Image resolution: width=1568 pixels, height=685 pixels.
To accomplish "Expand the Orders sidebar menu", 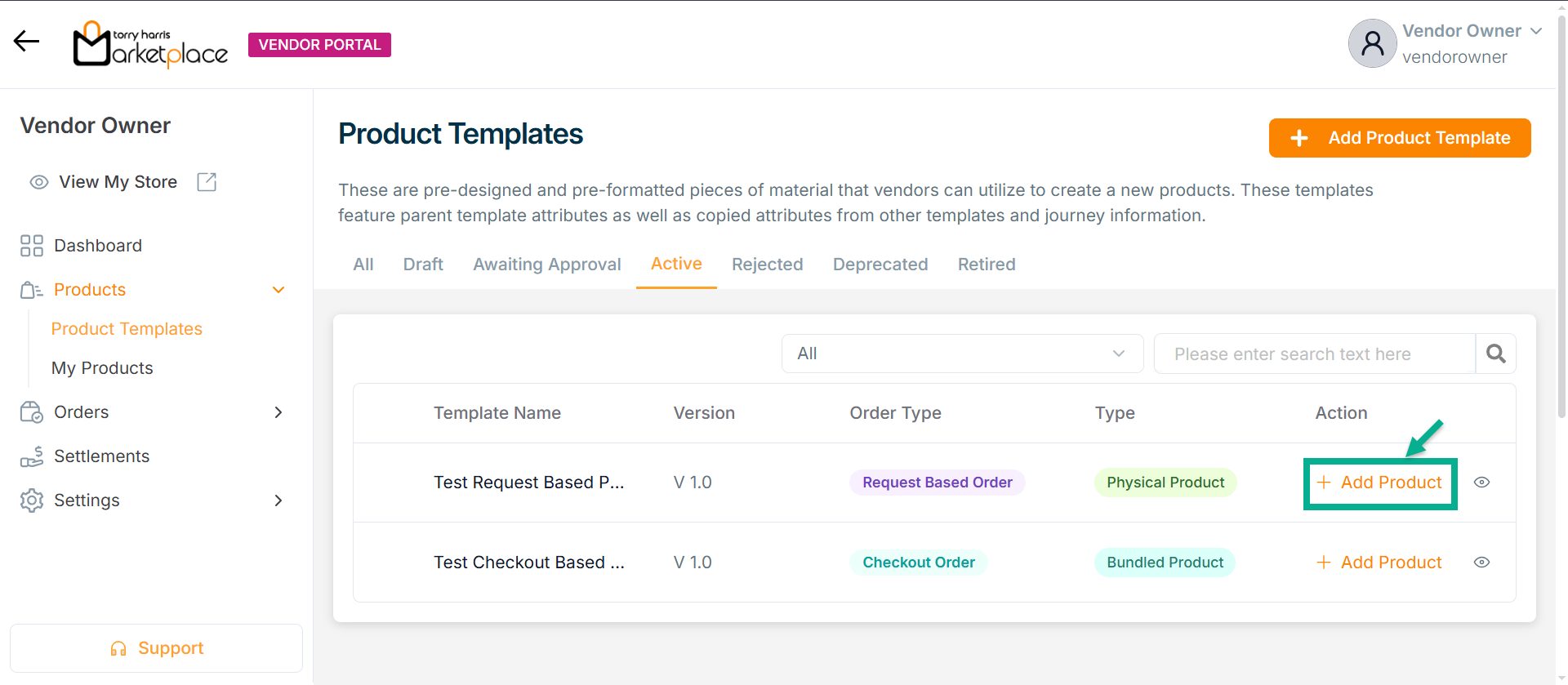I will click(x=278, y=412).
